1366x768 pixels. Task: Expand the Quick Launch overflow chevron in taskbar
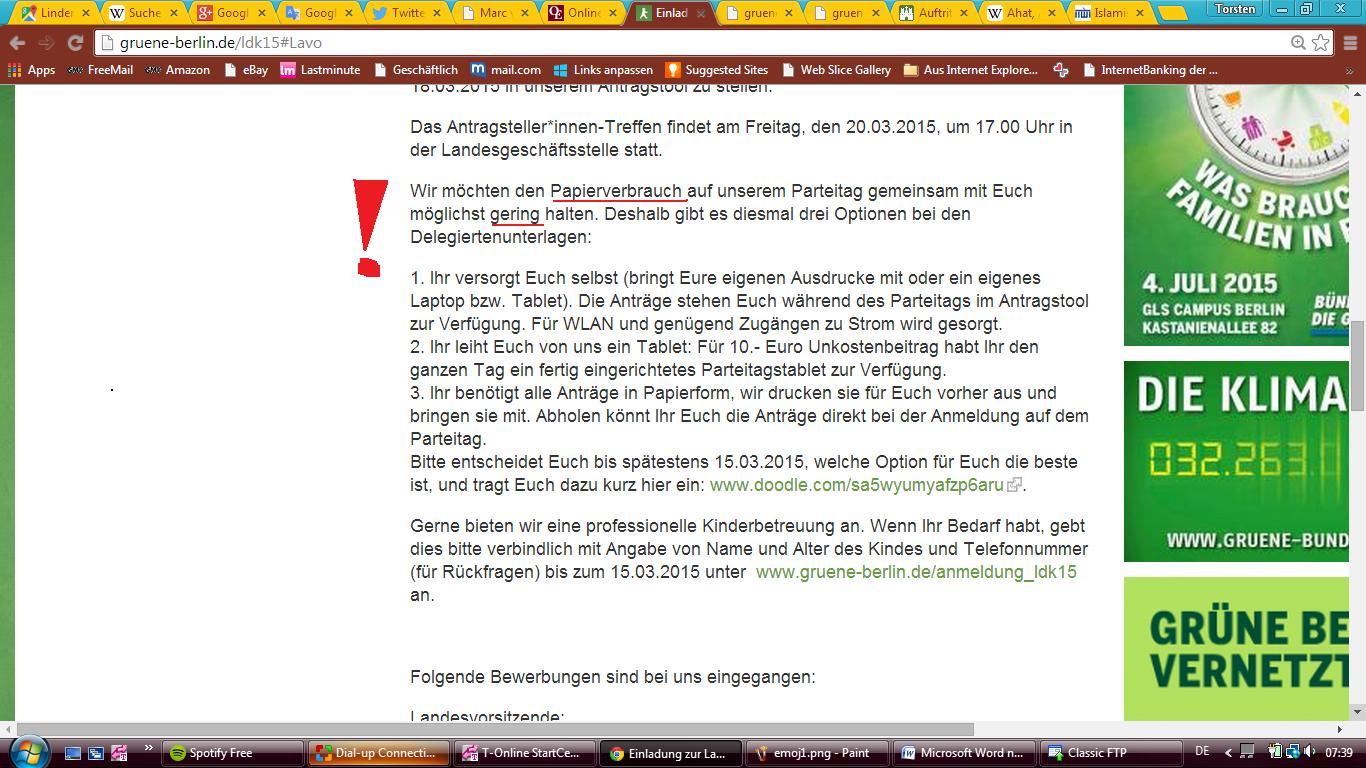click(x=149, y=749)
